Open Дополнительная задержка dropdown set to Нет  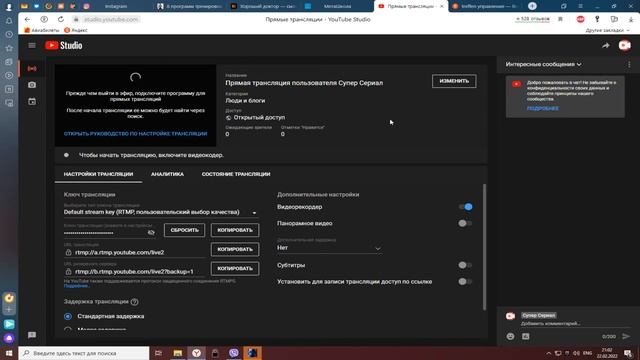pos(329,248)
